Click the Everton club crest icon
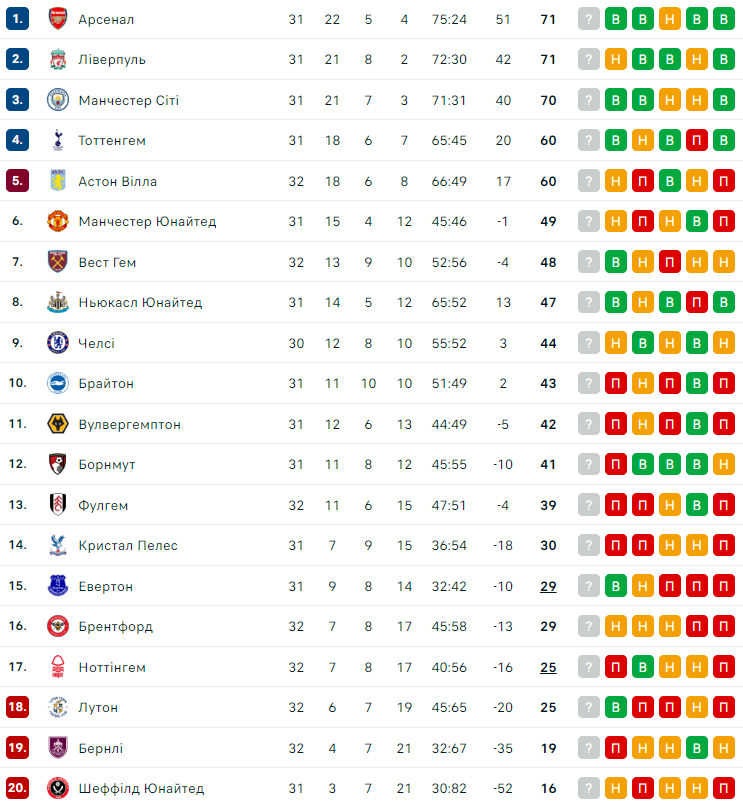The image size is (743, 801). point(57,586)
